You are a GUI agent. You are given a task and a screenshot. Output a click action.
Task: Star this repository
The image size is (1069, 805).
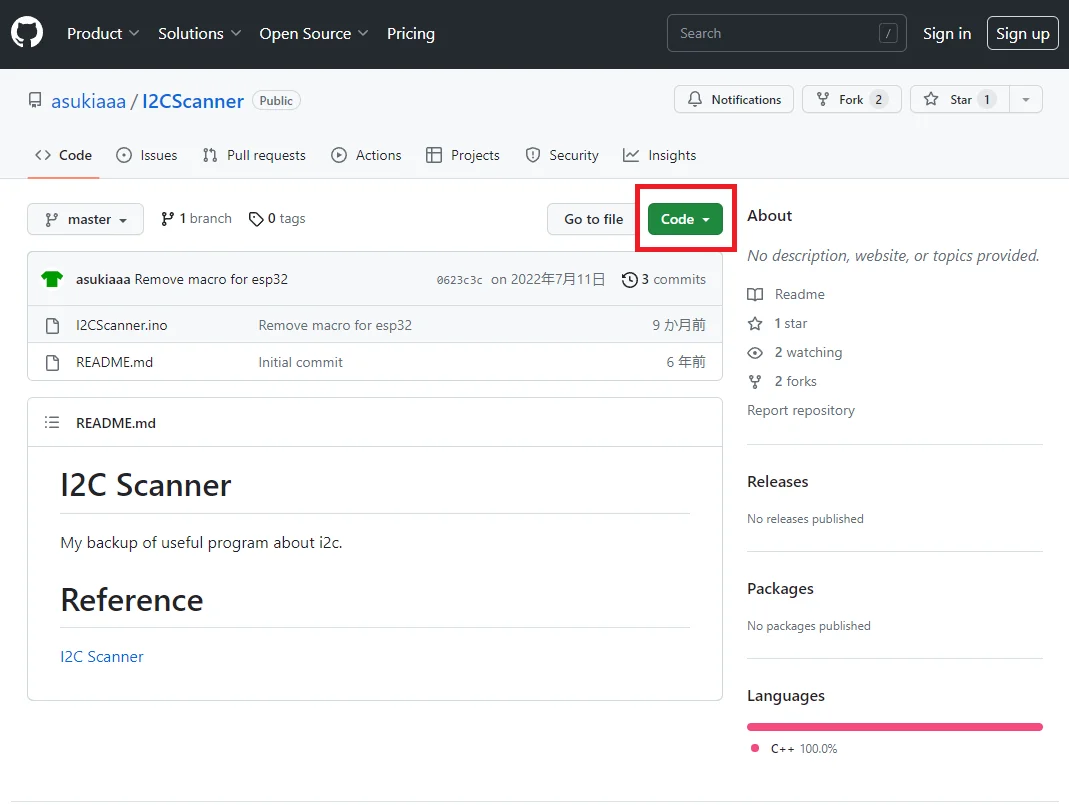(x=959, y=100)
